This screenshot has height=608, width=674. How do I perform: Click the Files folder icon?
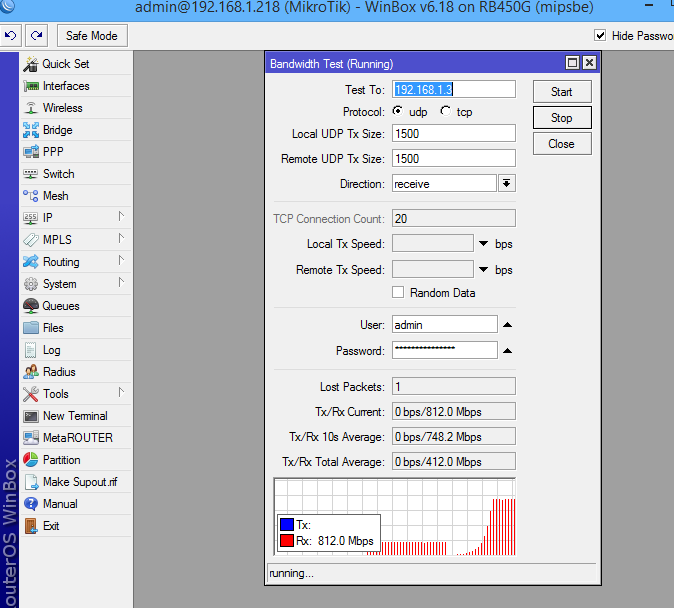tap(31, 328)
